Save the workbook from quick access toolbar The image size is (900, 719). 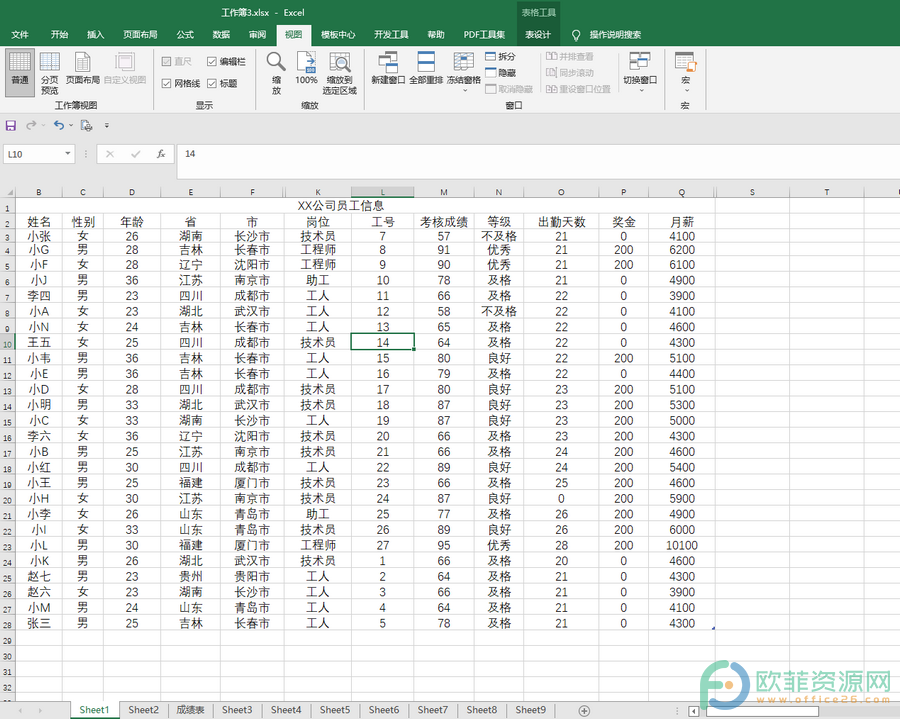(x=11, y=125)
